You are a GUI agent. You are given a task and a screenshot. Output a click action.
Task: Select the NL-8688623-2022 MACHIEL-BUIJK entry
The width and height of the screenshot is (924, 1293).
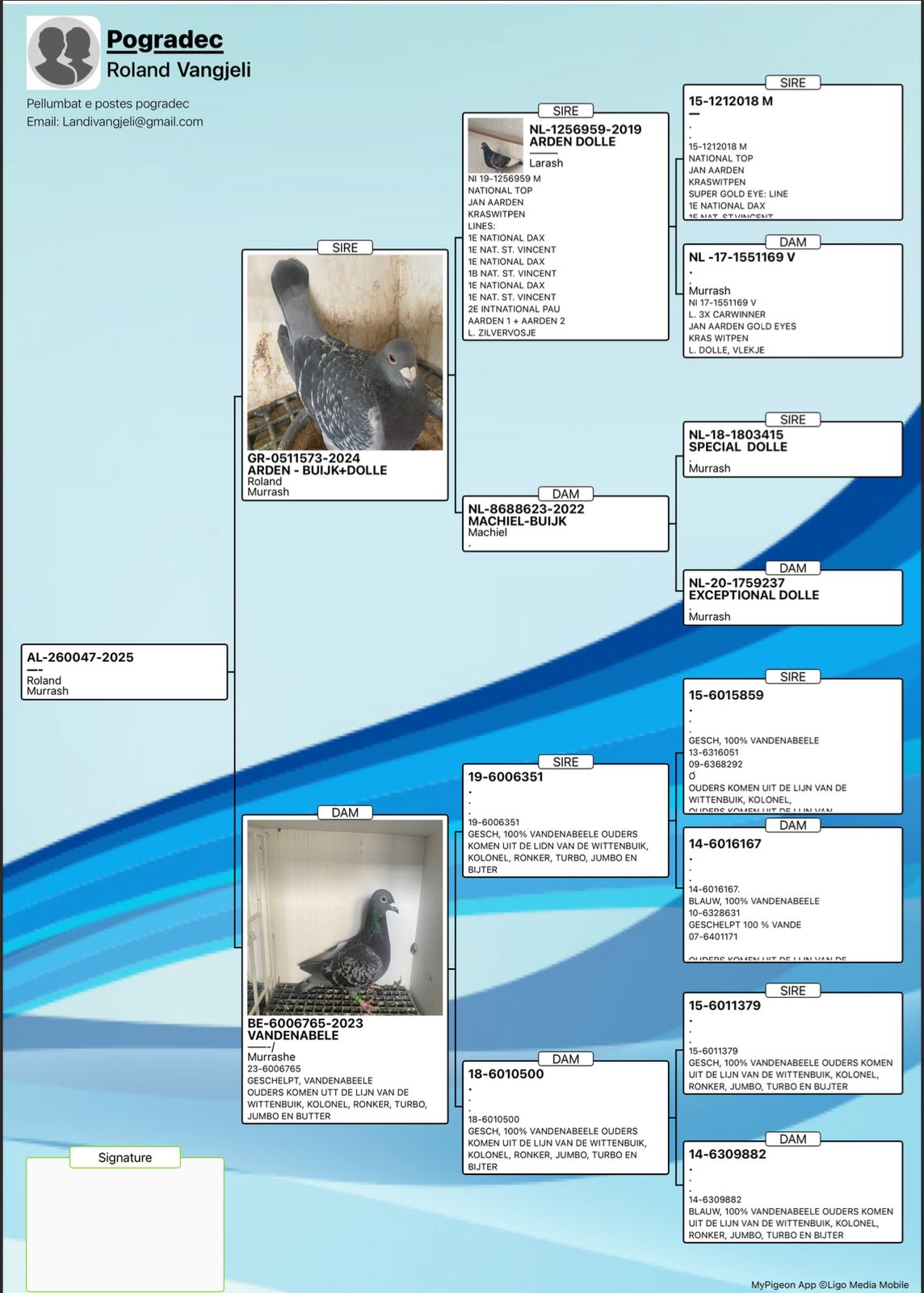(x=565, y=523)
